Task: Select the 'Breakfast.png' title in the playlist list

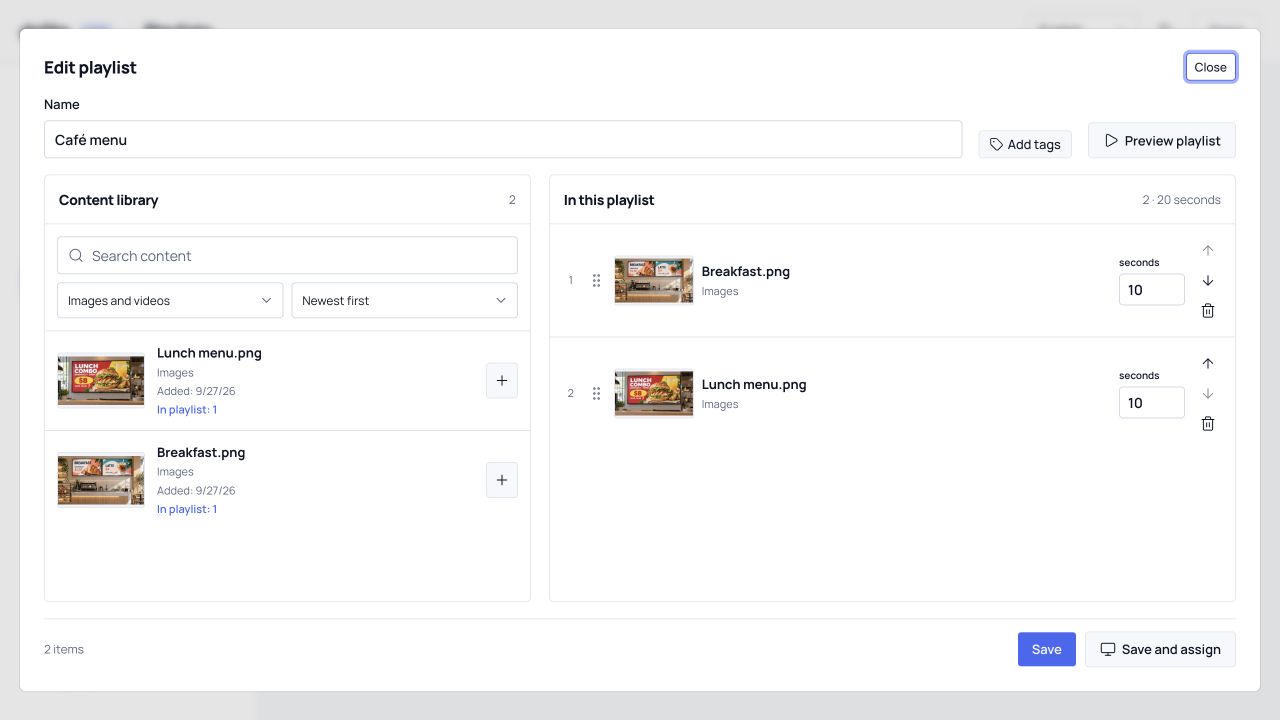Action: [746, 272]
